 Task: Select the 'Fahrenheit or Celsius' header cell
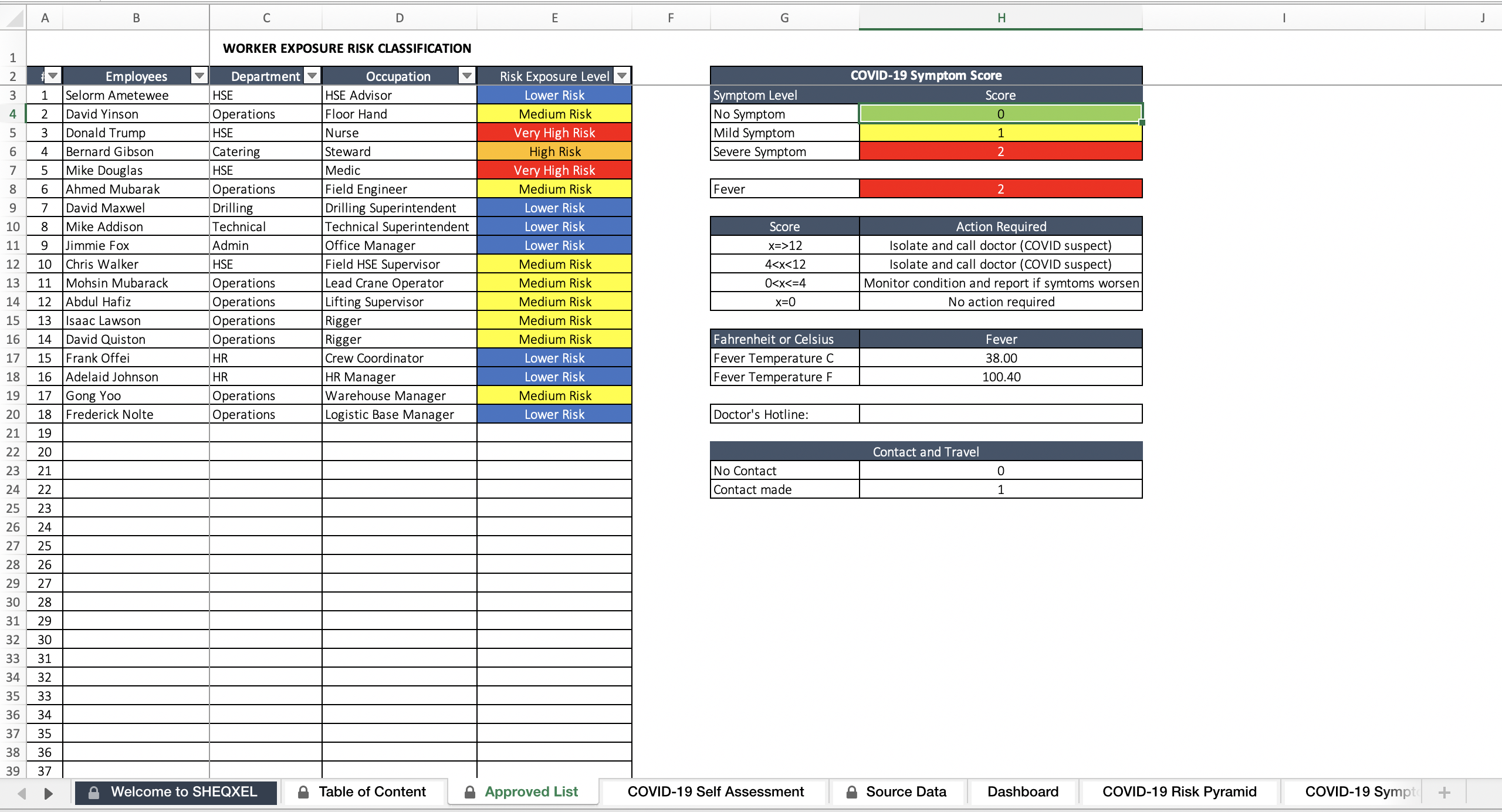785,339
